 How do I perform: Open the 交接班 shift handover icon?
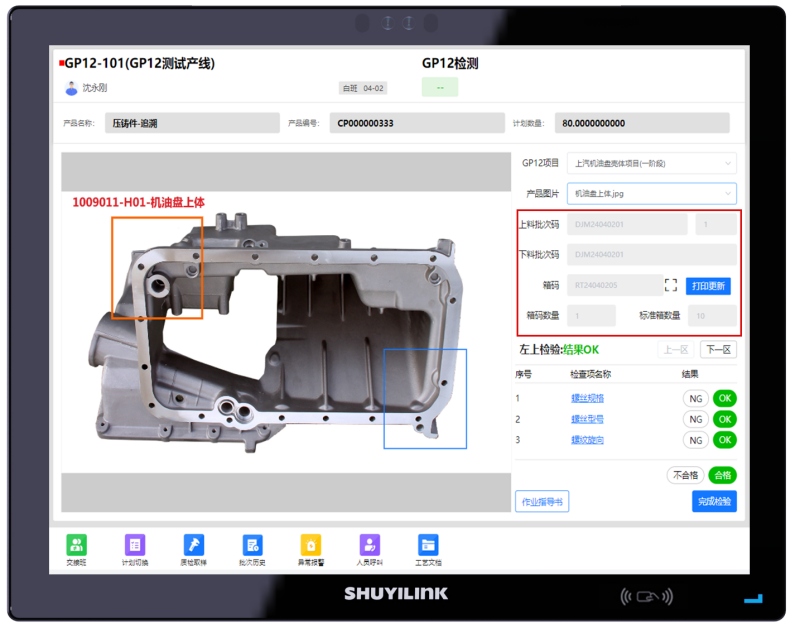point(77,545)
